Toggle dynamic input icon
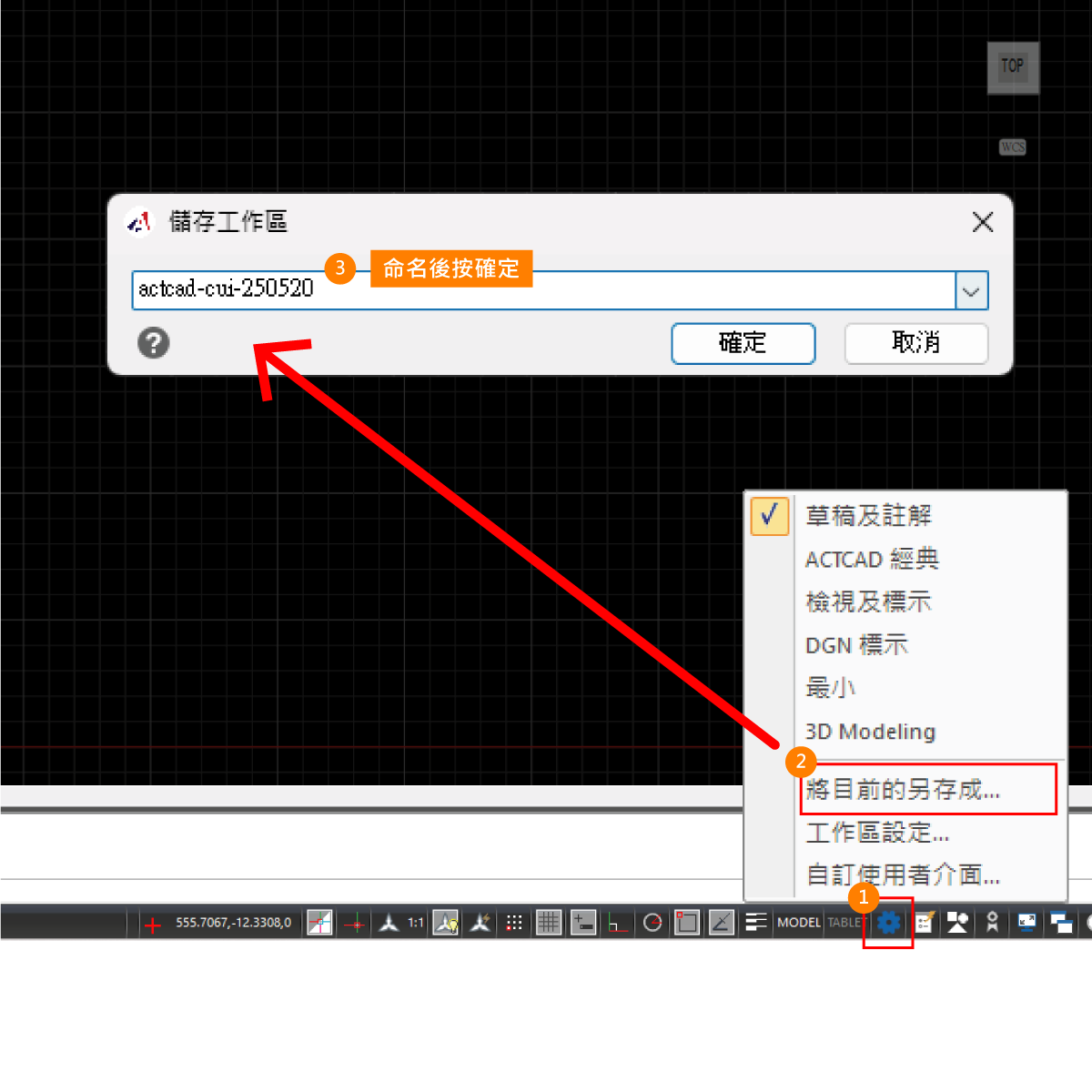1092x1092 pixels. 583,923
